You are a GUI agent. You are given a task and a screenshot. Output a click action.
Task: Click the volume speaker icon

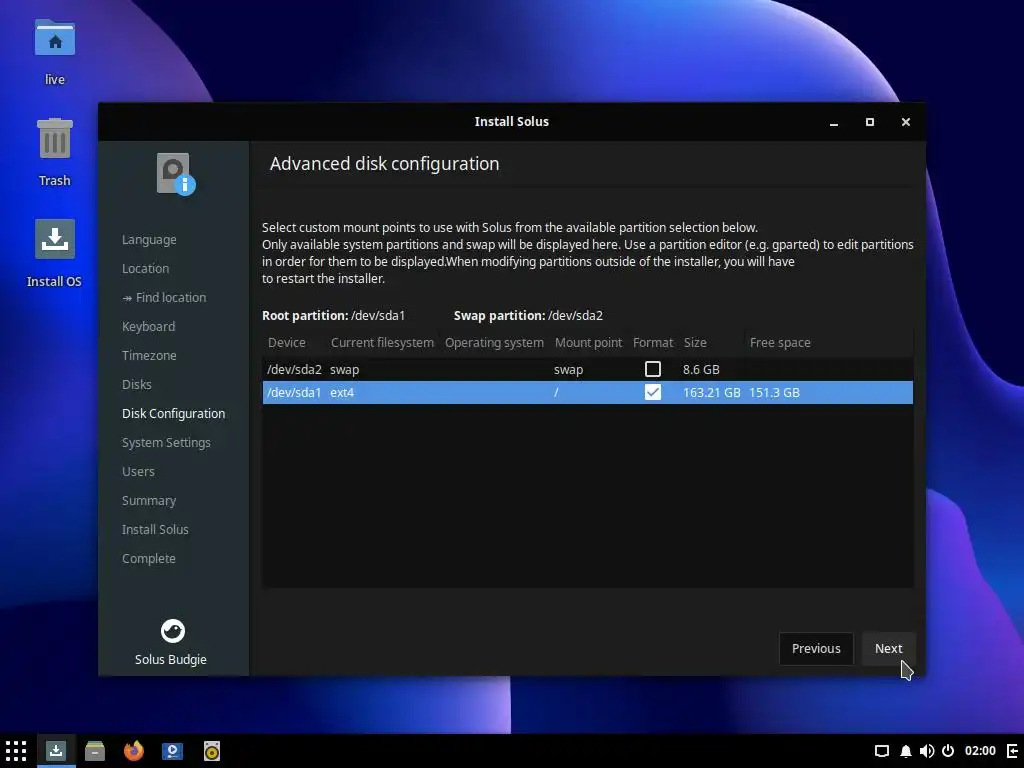(927, 751)
